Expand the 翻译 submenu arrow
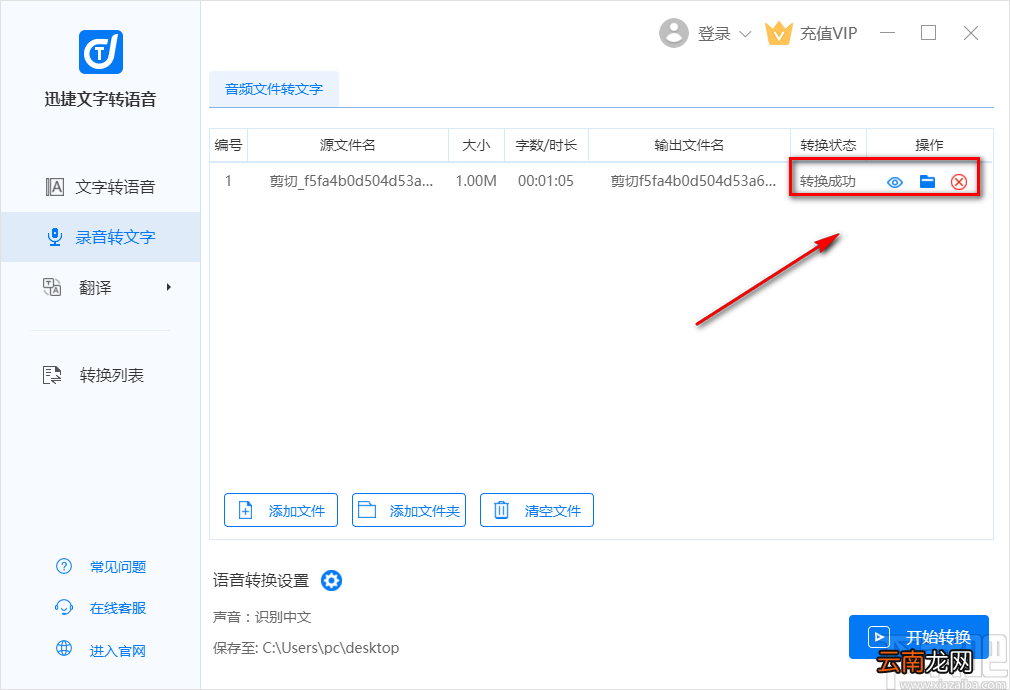This screenshot has width=1010, height=690. point(169,287)
